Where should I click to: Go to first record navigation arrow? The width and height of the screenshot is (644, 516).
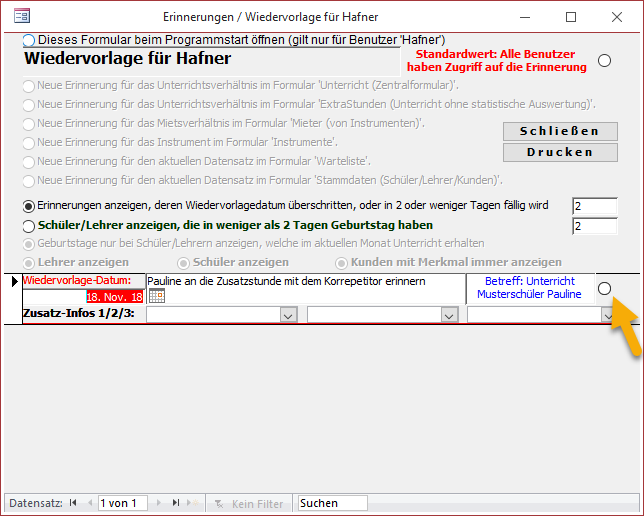(73, 503)
